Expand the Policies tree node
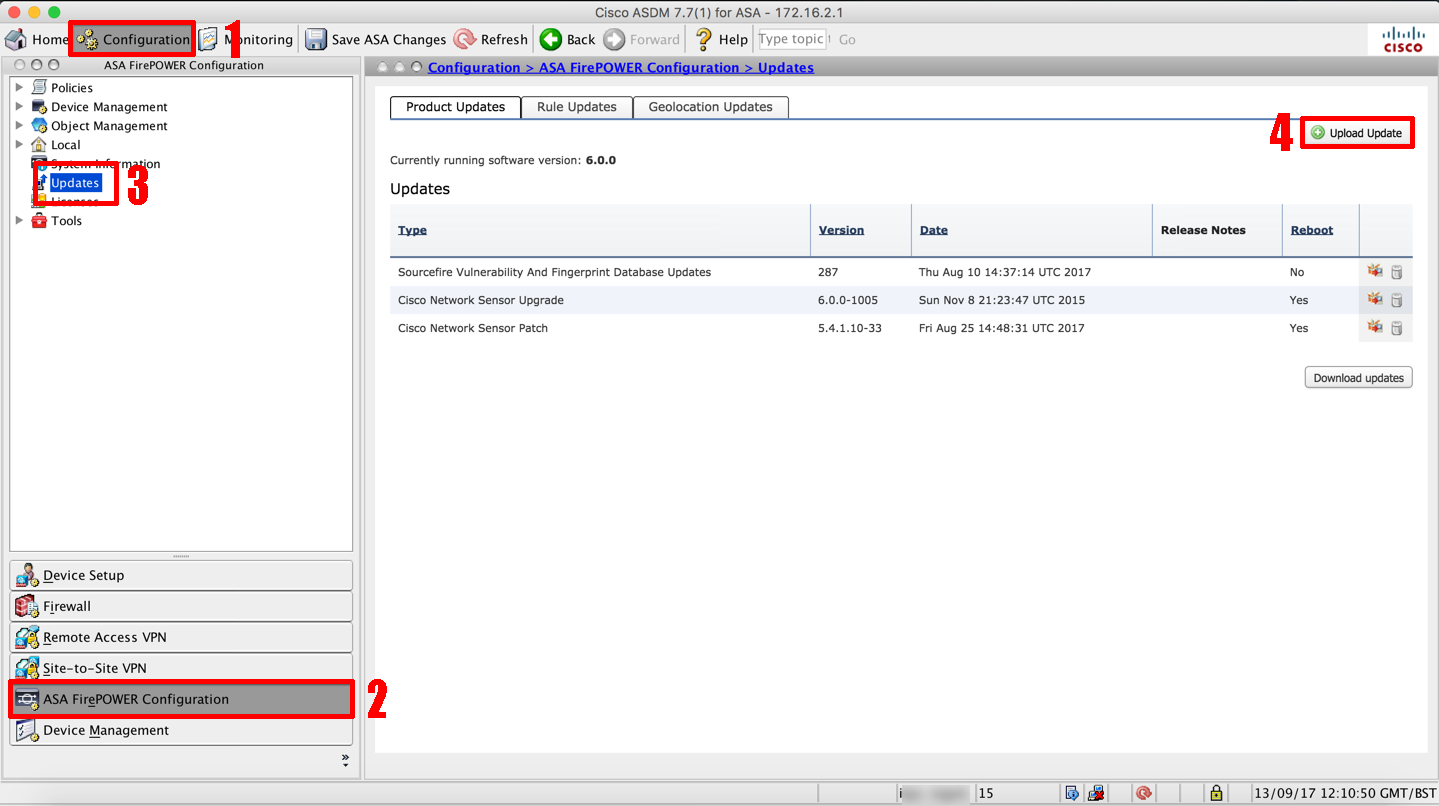Screen dimensions: 1439x806 coord(19,87)
